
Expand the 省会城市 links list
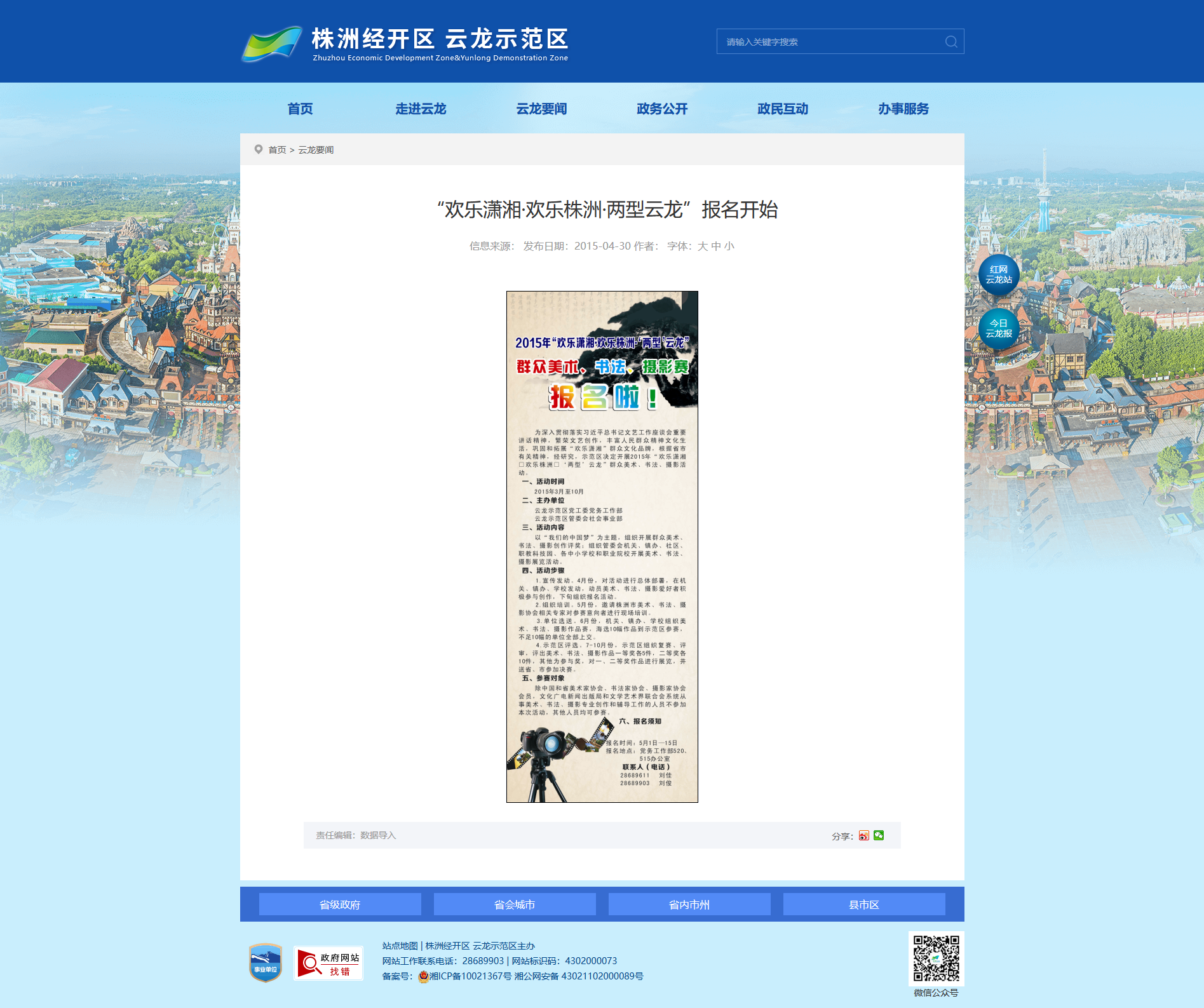515,904
